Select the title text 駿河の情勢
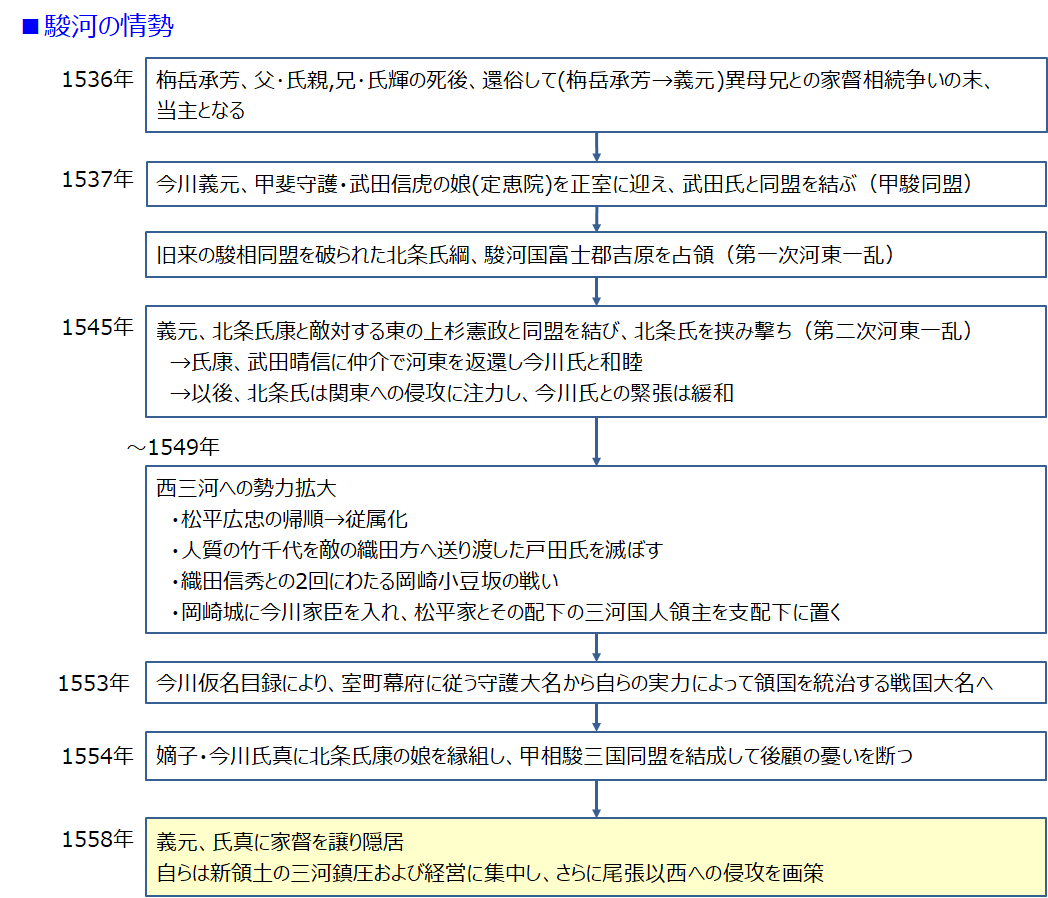 [109, 27]
